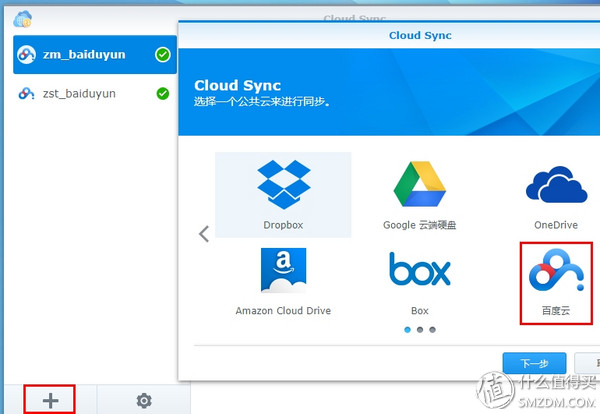Go to previous providers with left chevron
600x414 pixels.
(x=204, y=234)
